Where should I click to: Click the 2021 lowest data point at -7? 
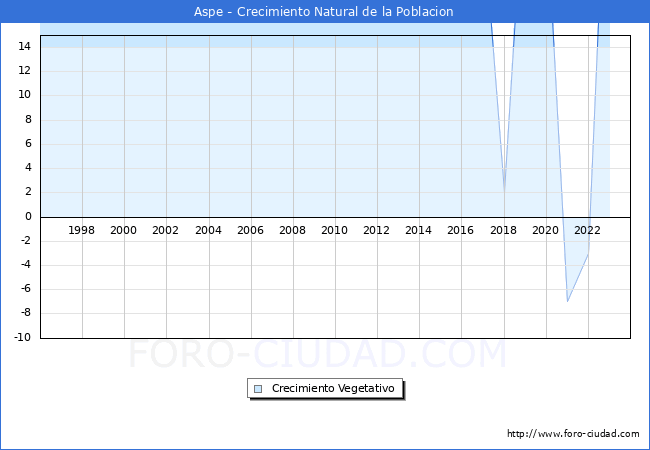(567, 301)
